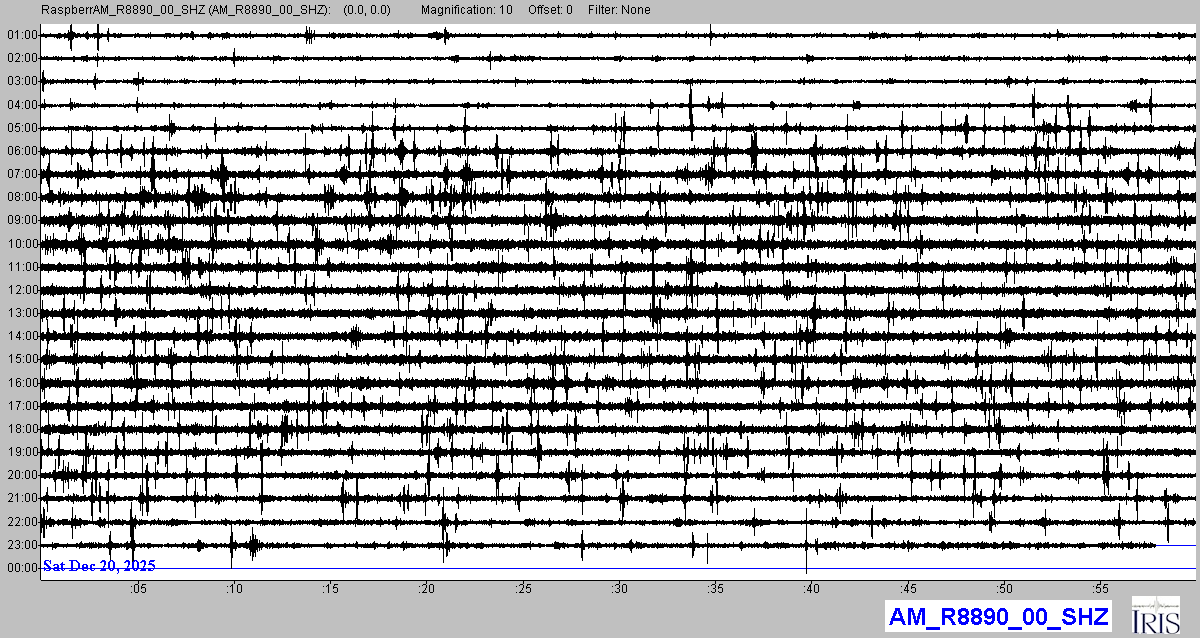1200x638 pixels.
Task: Click the IRIS logo in bottom corner
Action: tap(1158, 615)
